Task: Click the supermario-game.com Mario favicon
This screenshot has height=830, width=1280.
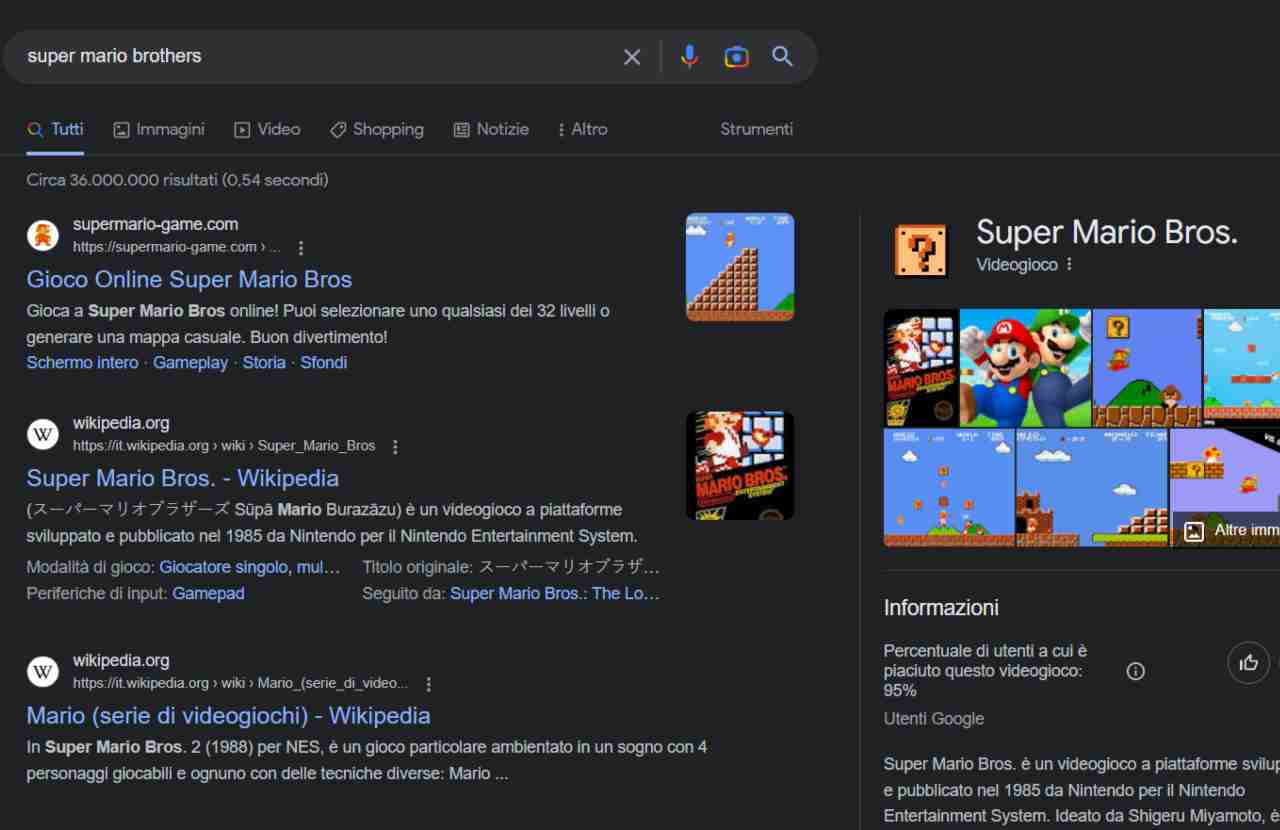Action: tap(43, 236)
